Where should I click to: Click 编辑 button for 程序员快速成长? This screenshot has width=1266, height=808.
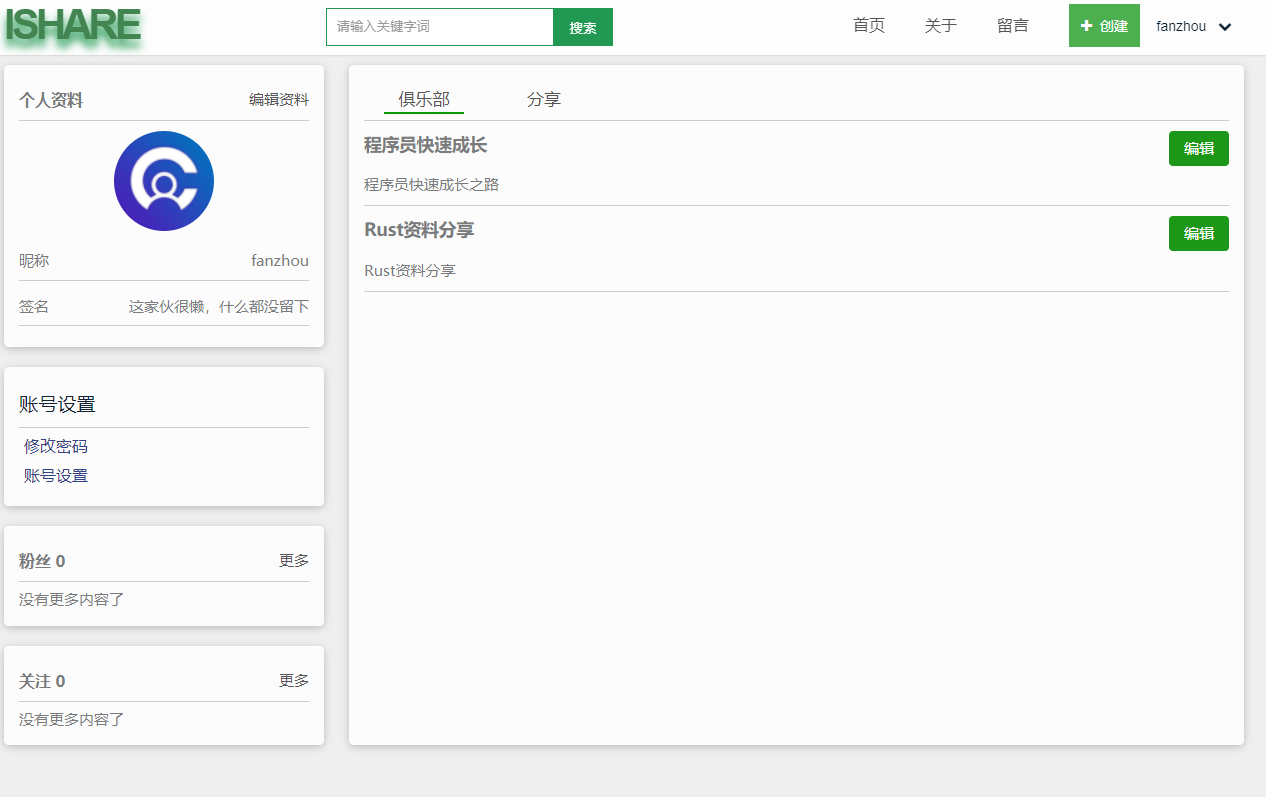1199,148
